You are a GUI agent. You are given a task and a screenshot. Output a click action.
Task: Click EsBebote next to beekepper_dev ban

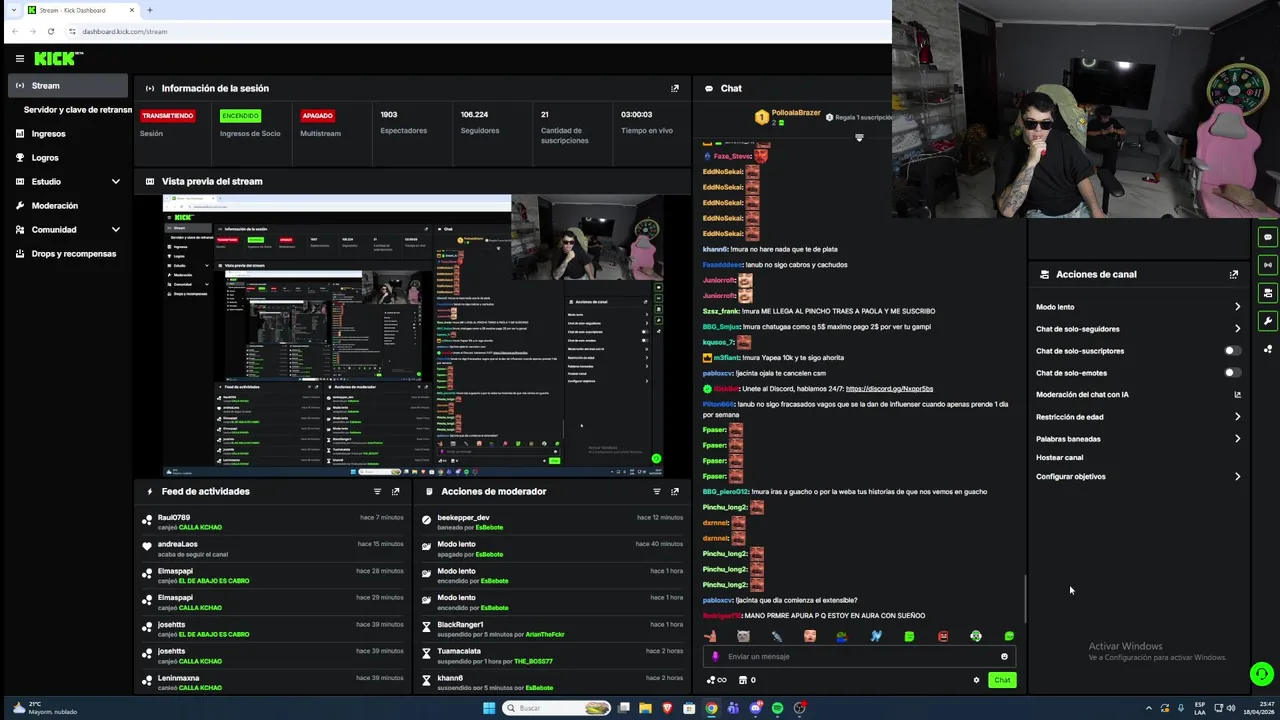(489, 527)
